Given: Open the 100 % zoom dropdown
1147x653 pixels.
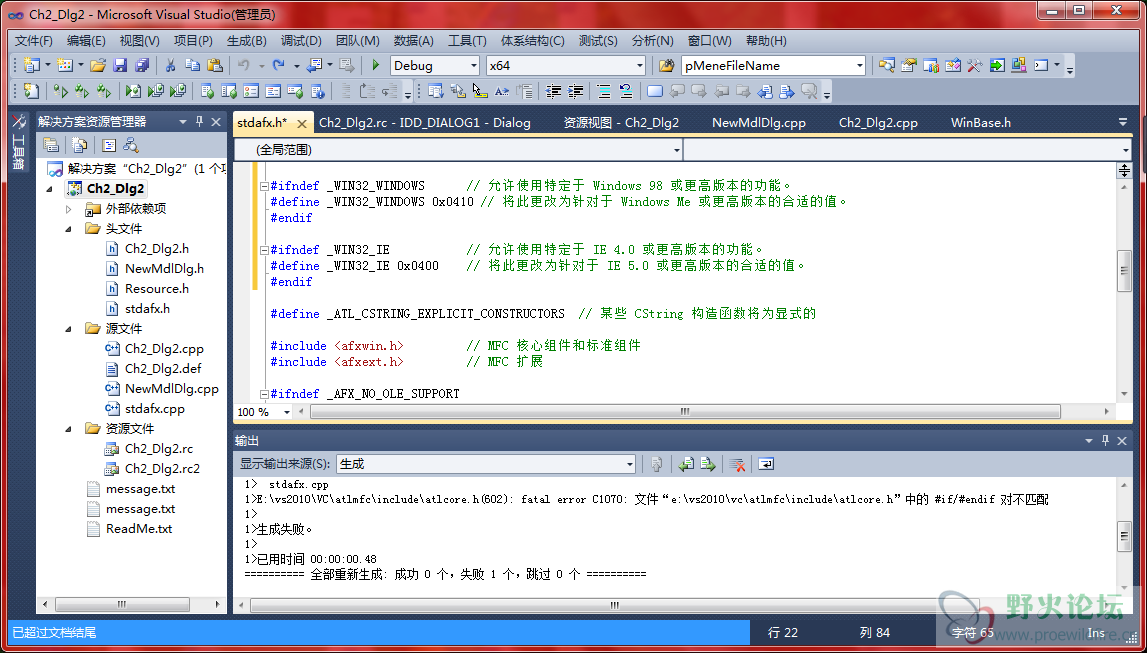Looking at the screenshot, I should (285, 412).
